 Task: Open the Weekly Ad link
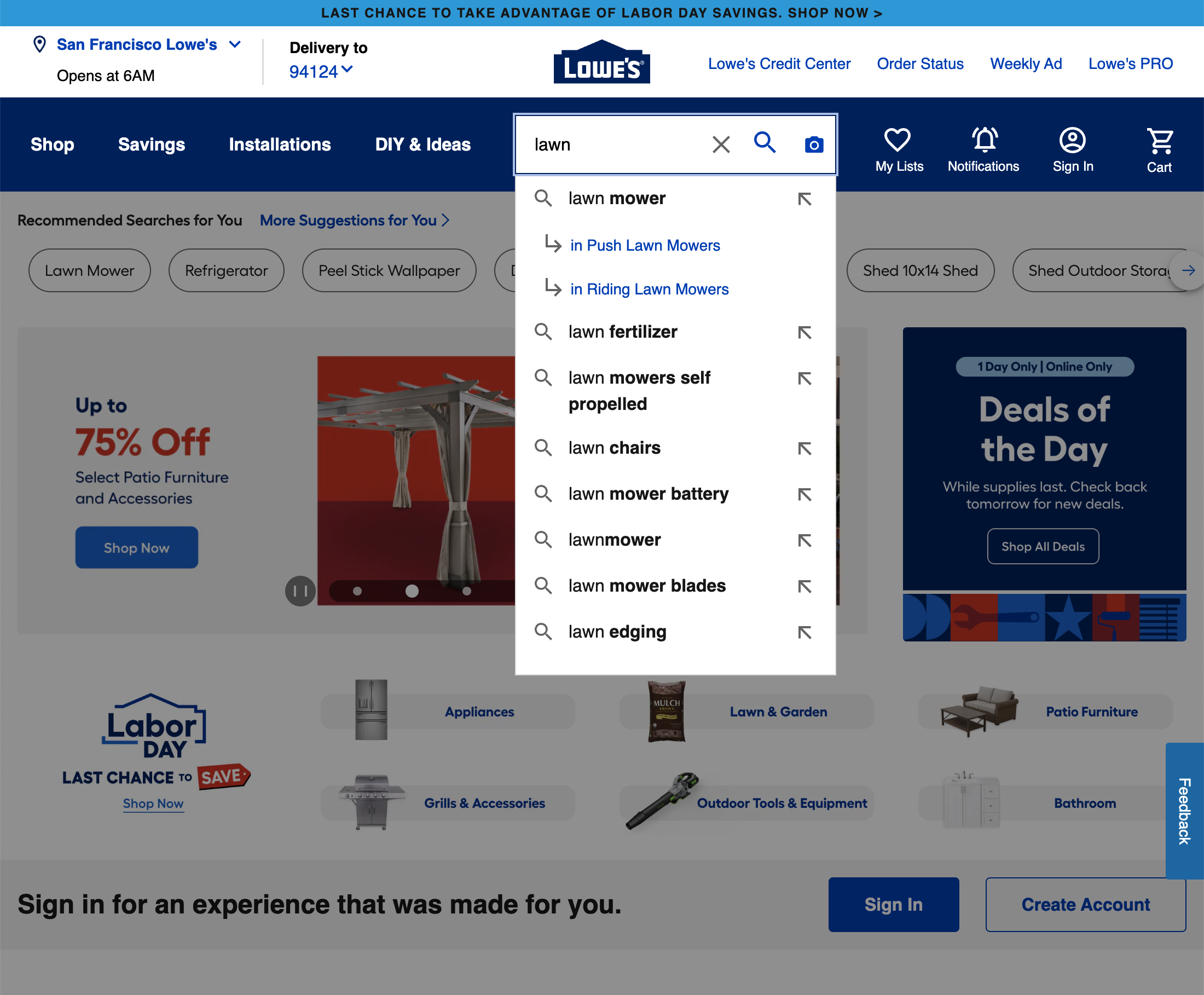(x=1026, y=63)
